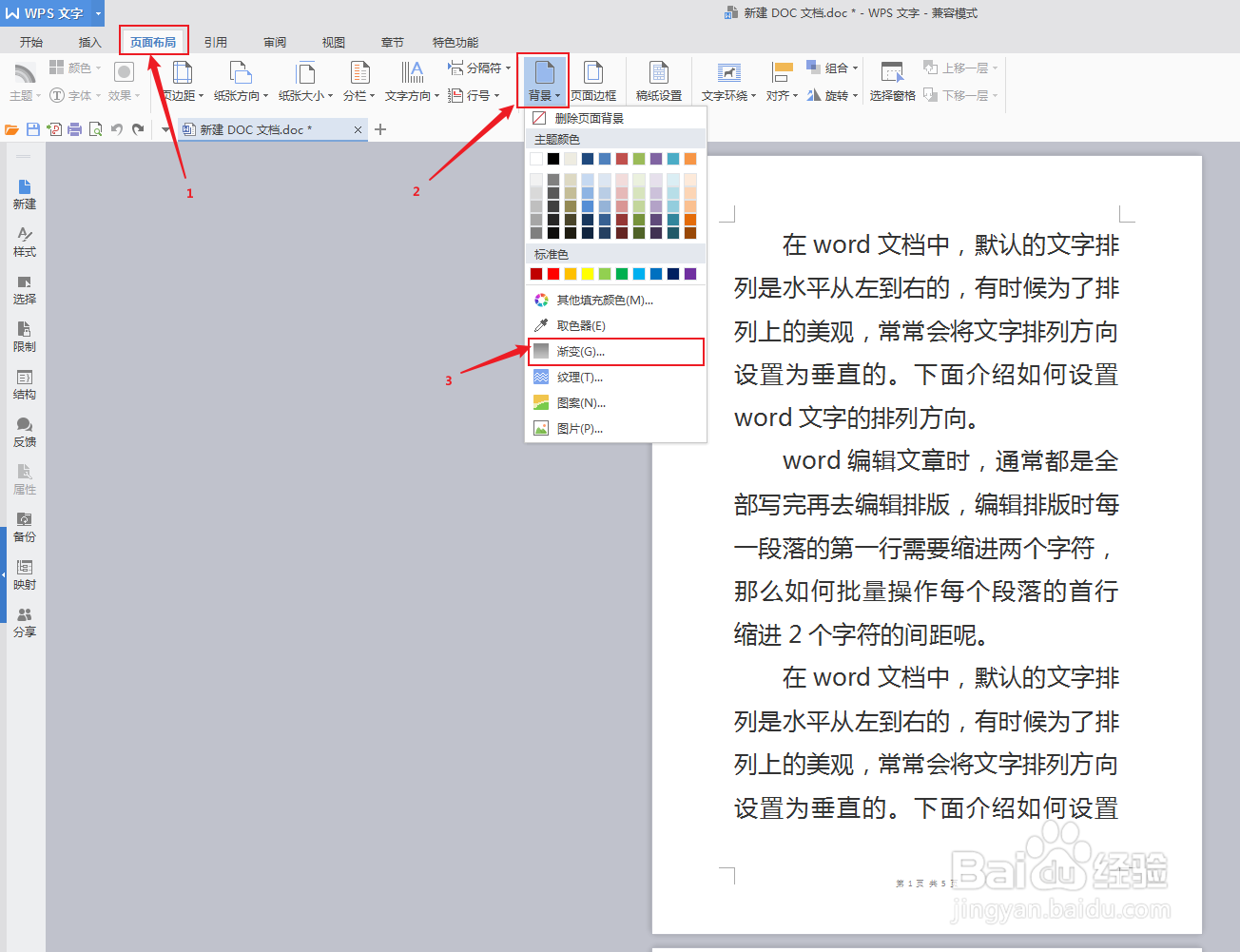Open the 选择窗格 selection pane
The height and width of the screenshot is (952, 1240).
(x=892, y=81)
